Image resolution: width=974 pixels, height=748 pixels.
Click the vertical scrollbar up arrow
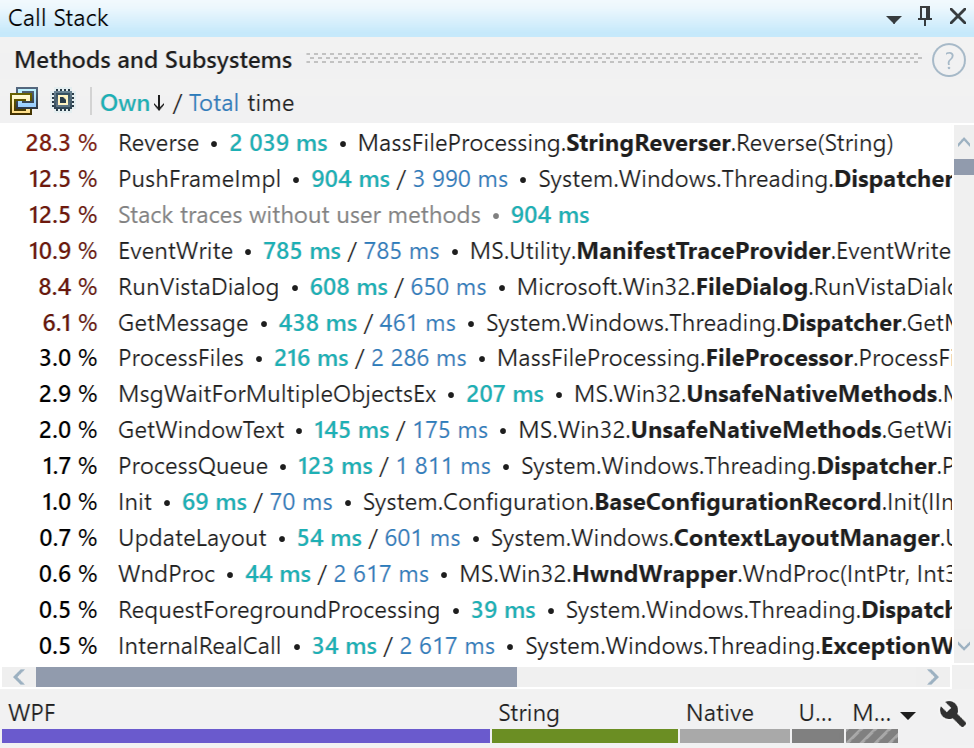click(963, 142)
